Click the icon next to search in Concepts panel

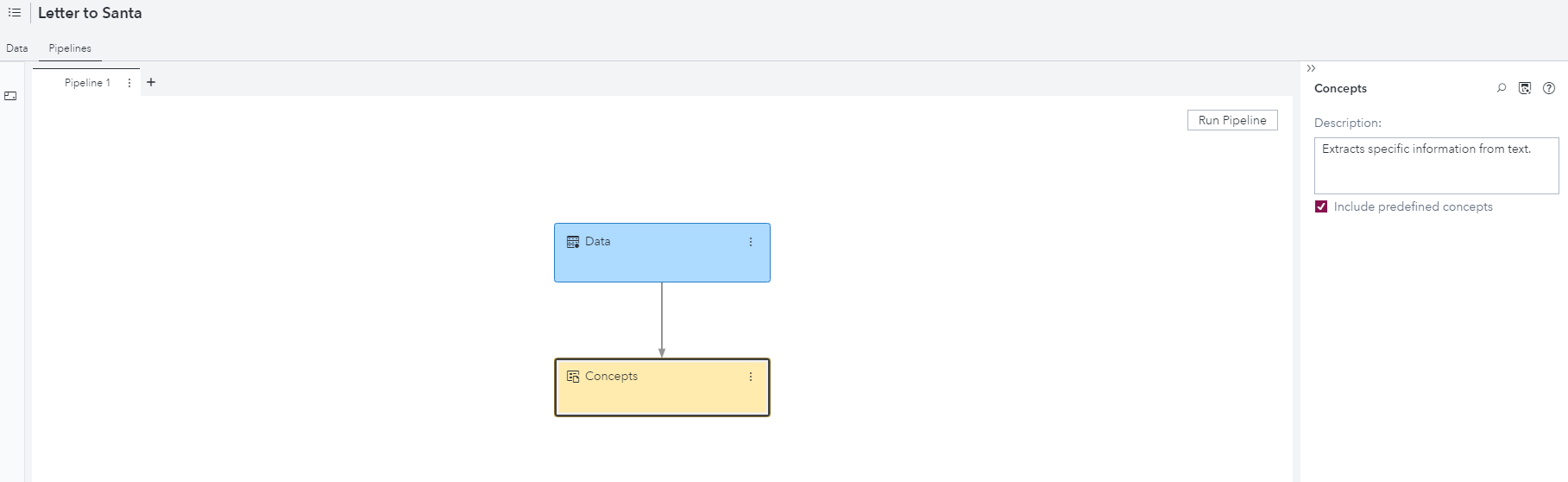(x=1525, y=88)
